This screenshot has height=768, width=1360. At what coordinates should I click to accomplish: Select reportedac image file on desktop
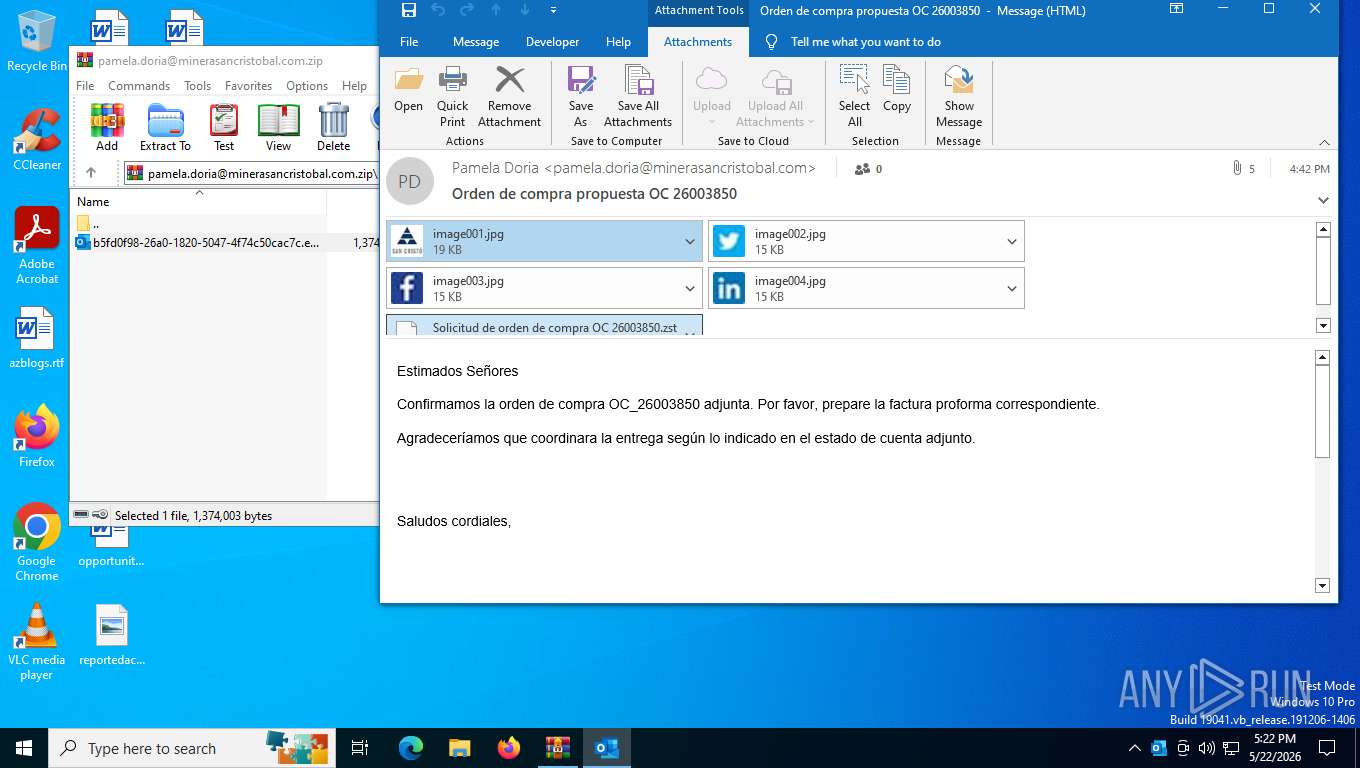pyautogui.click(x=112, y=635)
